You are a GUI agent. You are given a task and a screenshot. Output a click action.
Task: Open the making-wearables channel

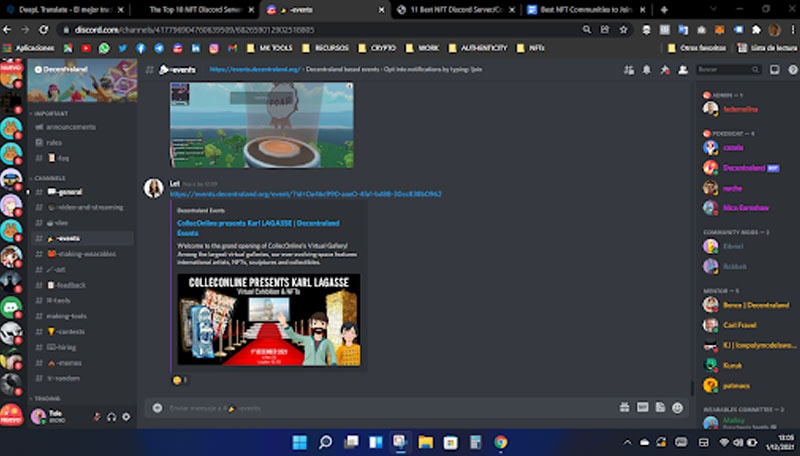click(x=82, y=254)
